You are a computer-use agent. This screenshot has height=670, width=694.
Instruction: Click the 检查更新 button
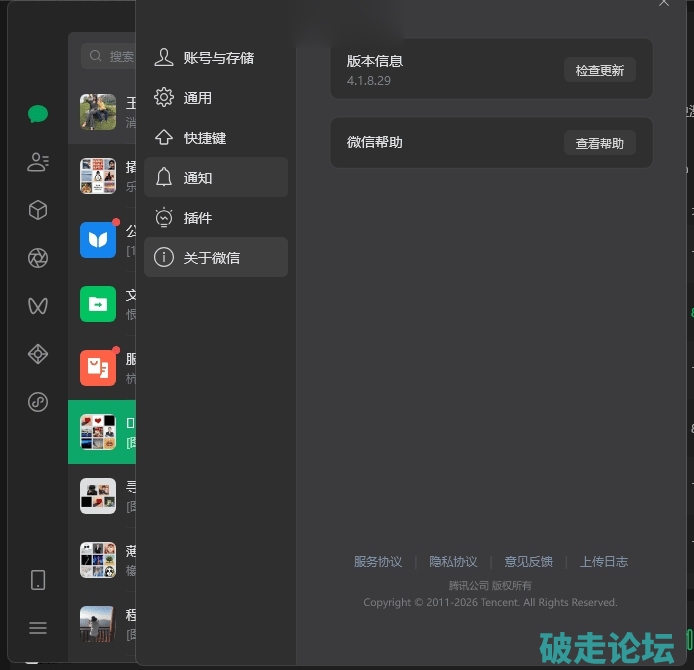tap(599, 71)
